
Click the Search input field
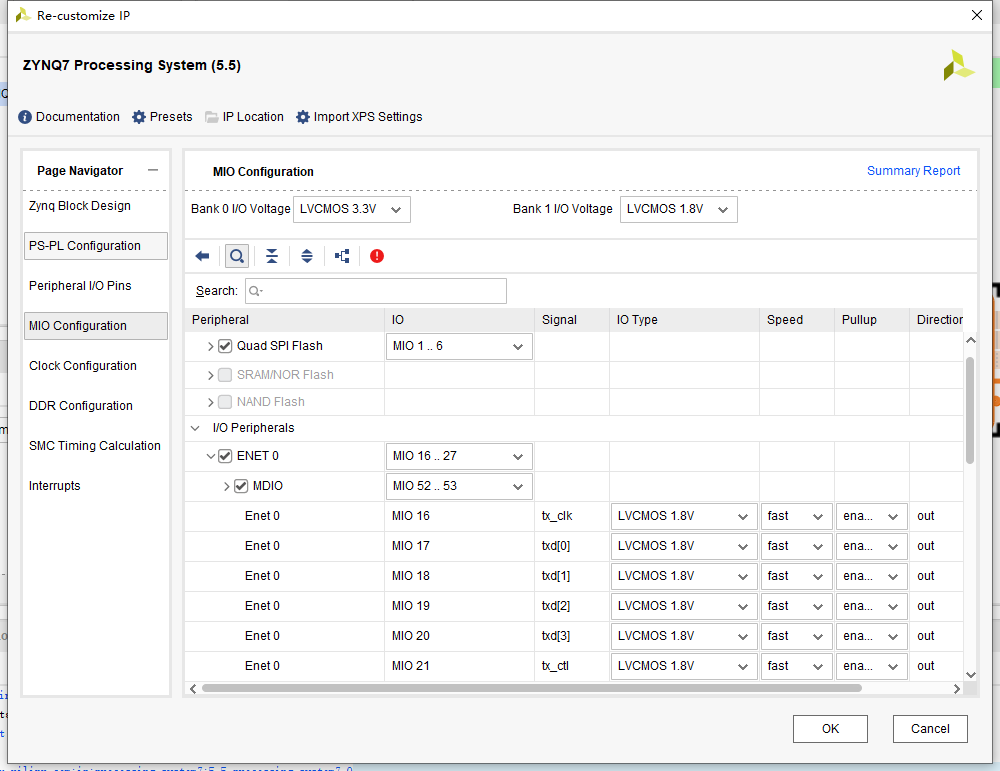(x=376, y=291)
